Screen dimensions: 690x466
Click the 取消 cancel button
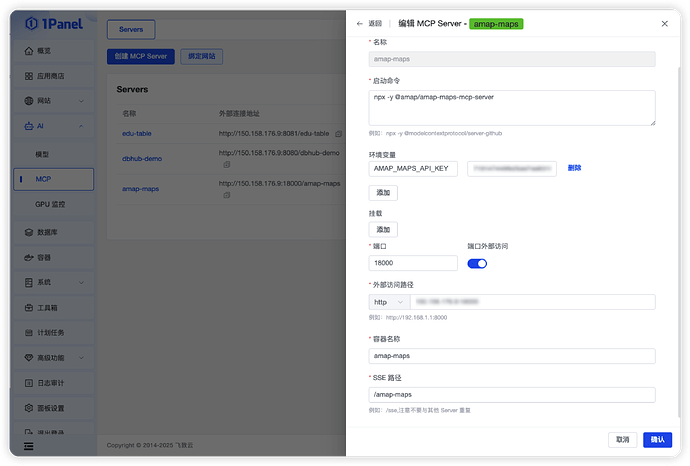click(622, 440)
